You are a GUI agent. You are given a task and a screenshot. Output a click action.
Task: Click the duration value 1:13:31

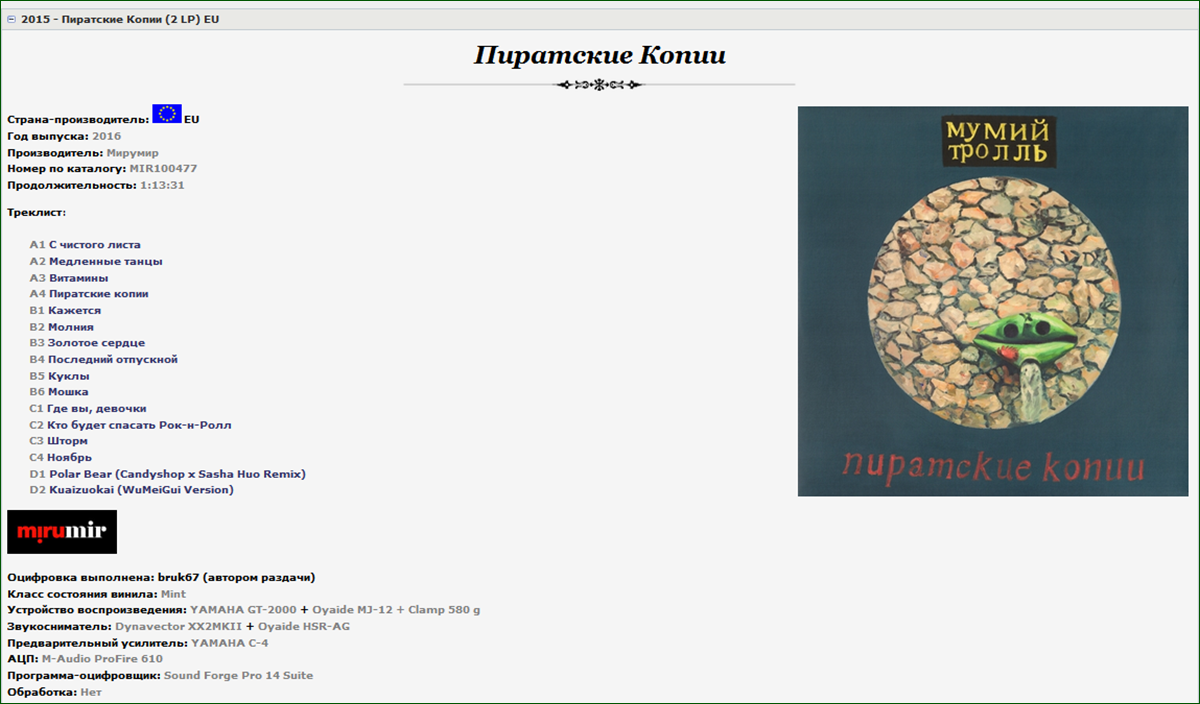[x=162, y=185]
